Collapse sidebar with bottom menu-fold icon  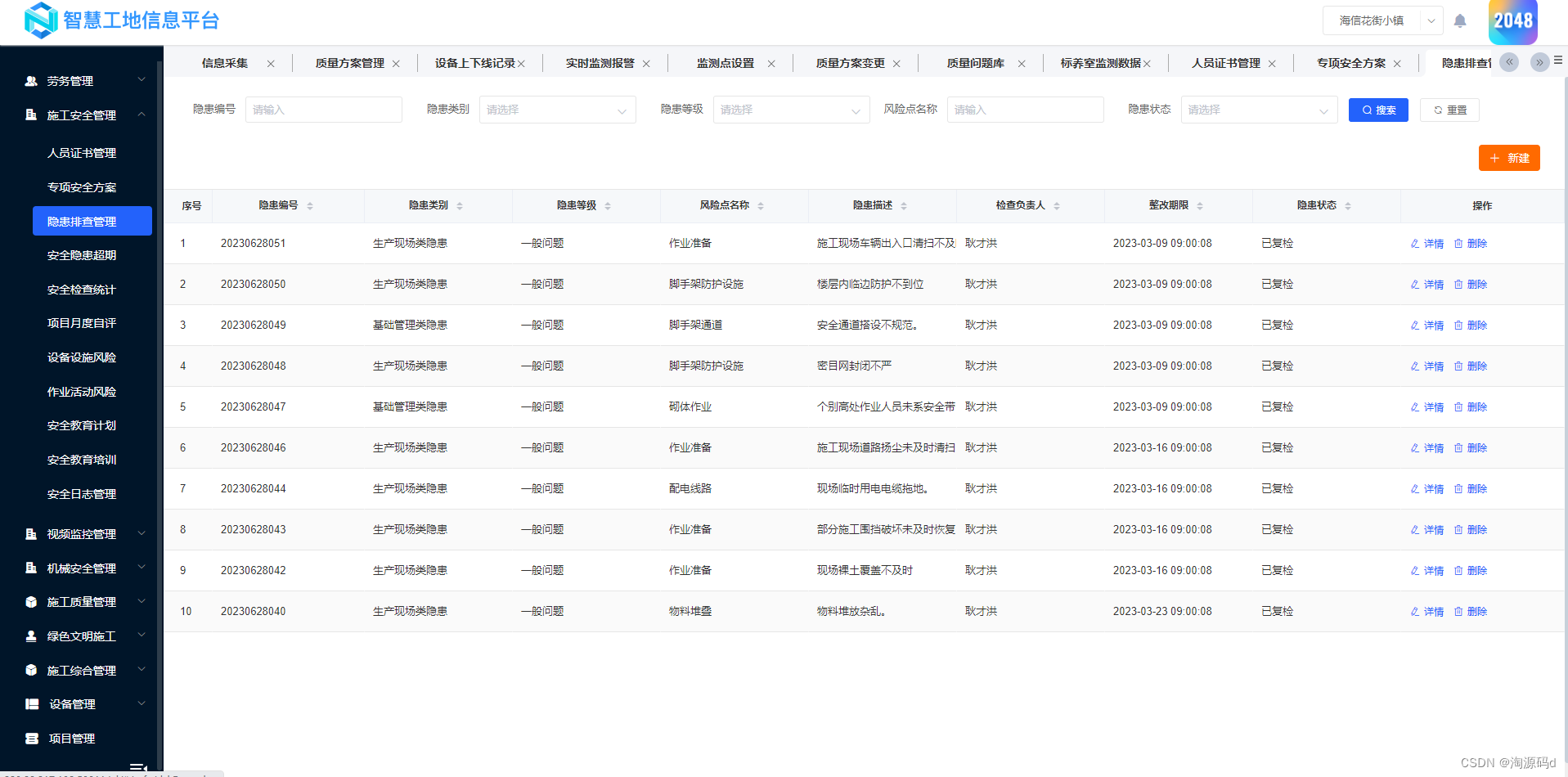[x=138, y=768]
